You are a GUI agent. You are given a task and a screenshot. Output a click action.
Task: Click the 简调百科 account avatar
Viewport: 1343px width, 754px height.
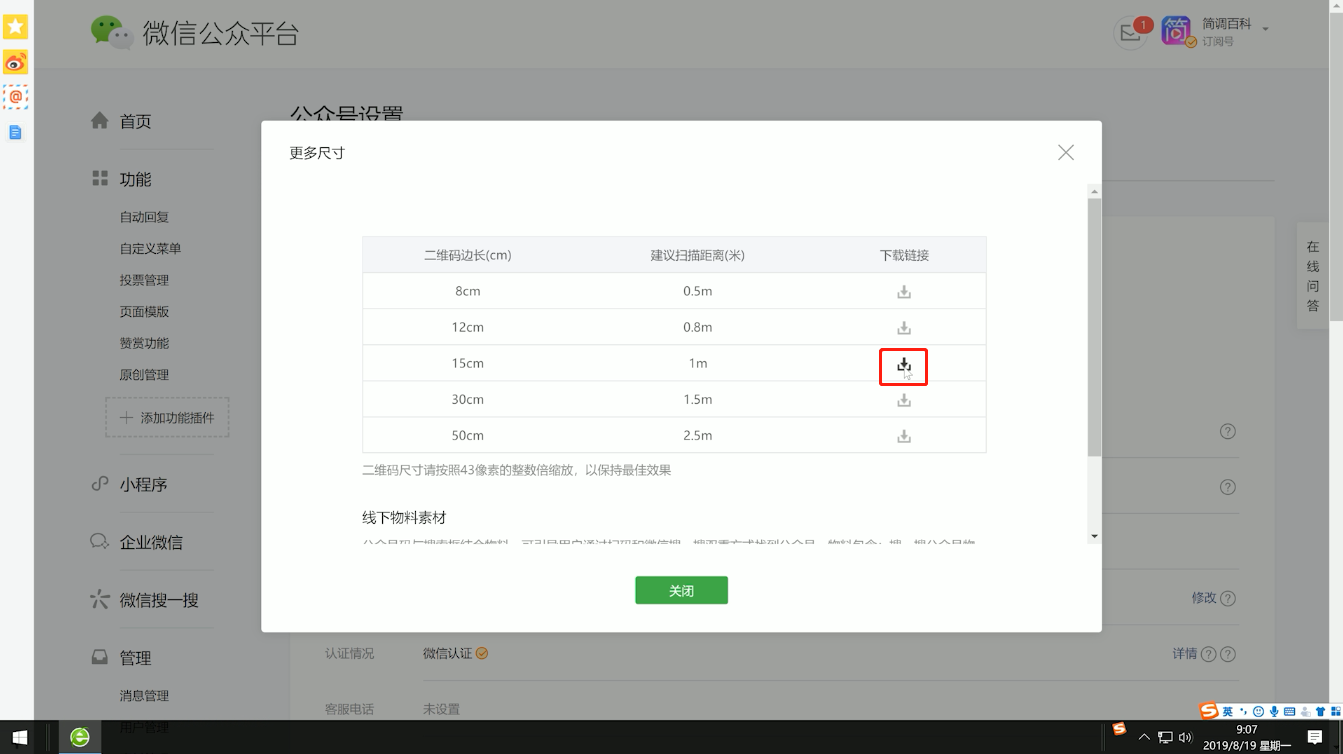pyautogui.click(x=1177, y=30)
